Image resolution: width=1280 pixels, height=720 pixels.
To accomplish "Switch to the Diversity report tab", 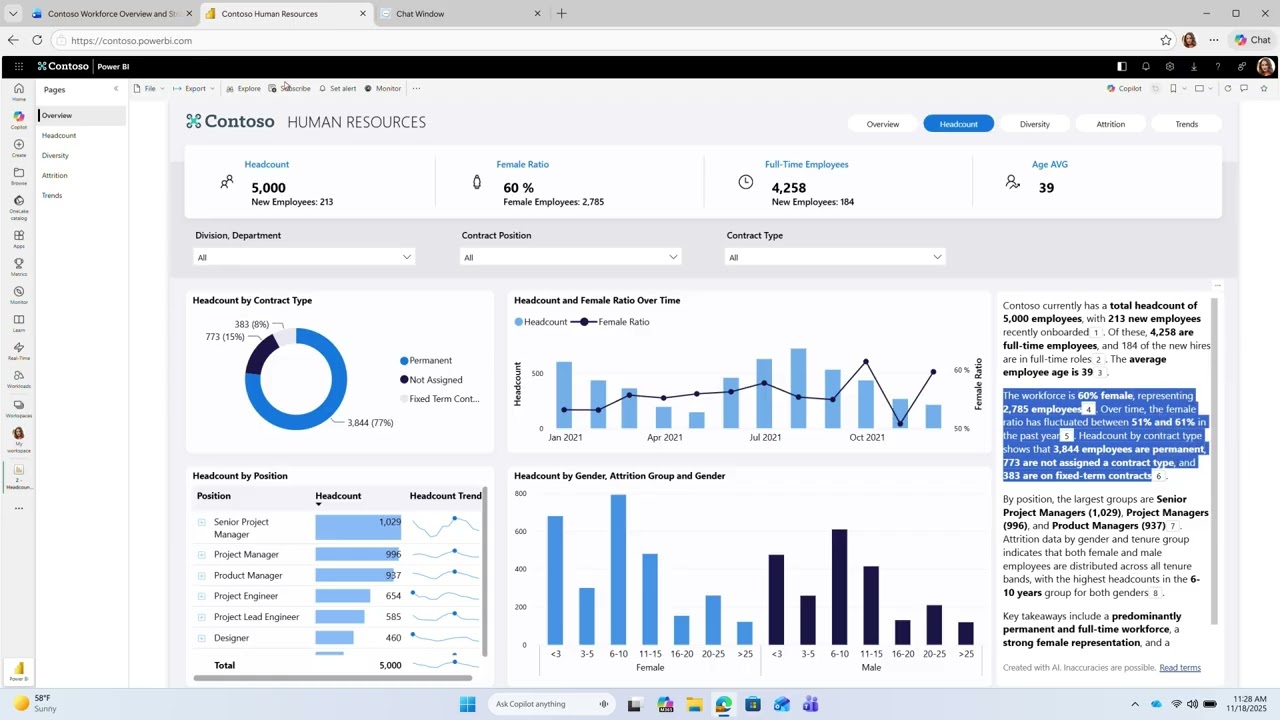I will (1034, 124).
